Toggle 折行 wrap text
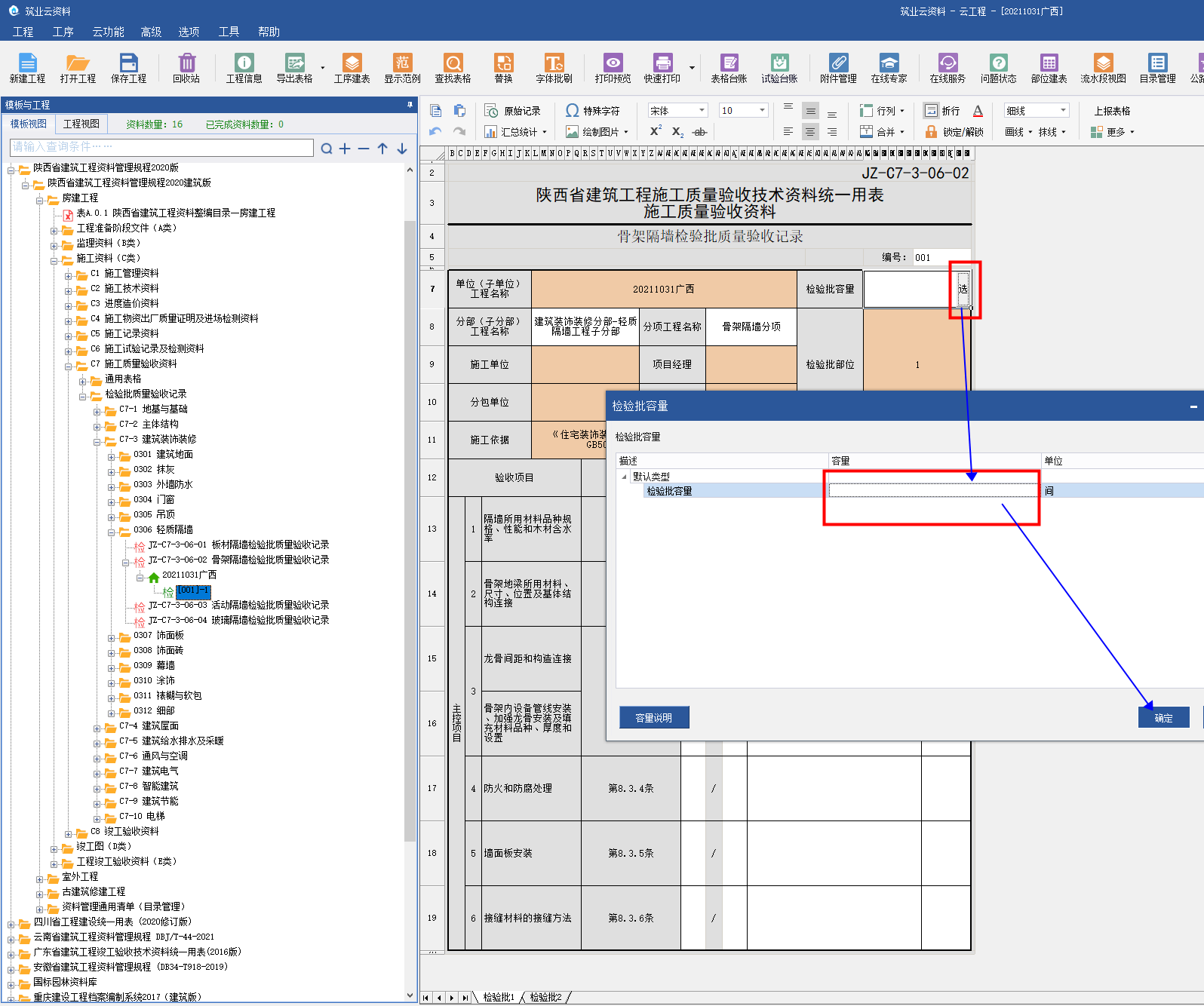The image size is (1204, 1006). pos(941,111)
